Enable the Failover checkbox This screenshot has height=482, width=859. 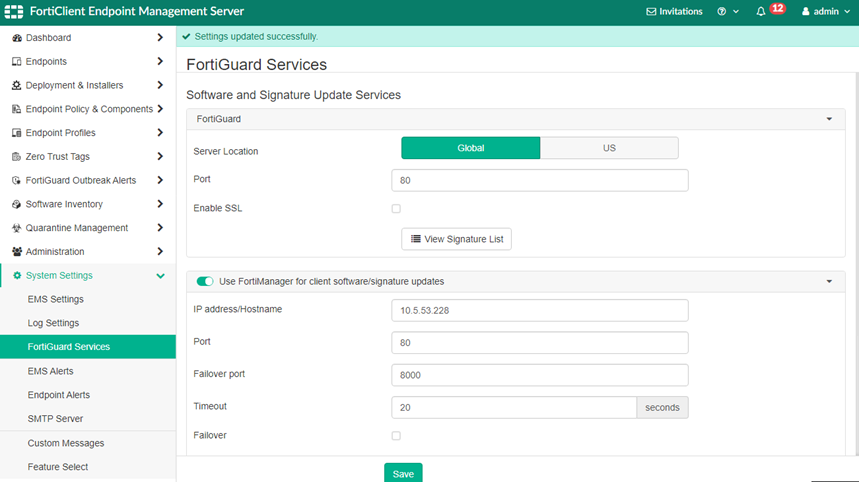(396, 436)
